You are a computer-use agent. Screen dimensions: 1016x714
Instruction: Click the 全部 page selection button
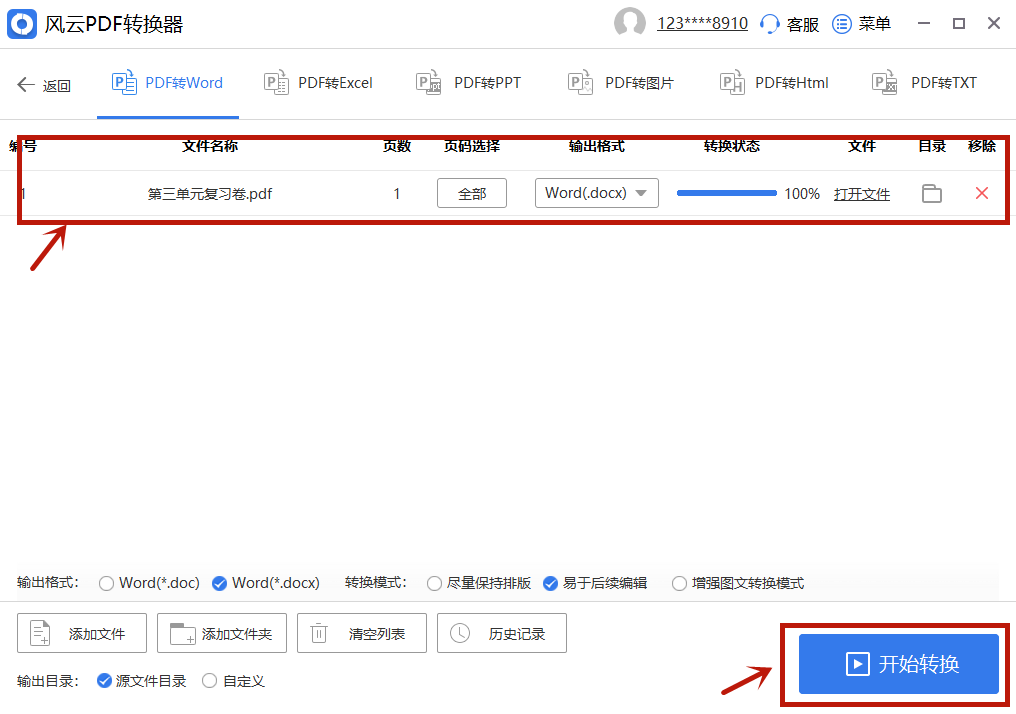click(x=472, y=193)
